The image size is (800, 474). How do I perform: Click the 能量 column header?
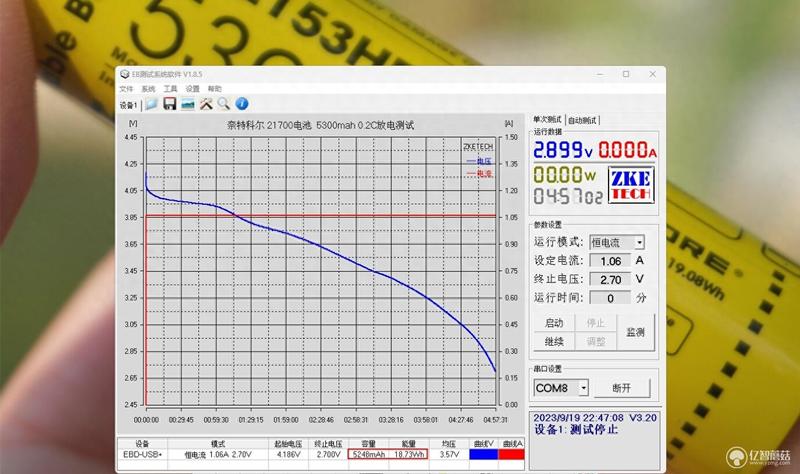pos(409,444)
